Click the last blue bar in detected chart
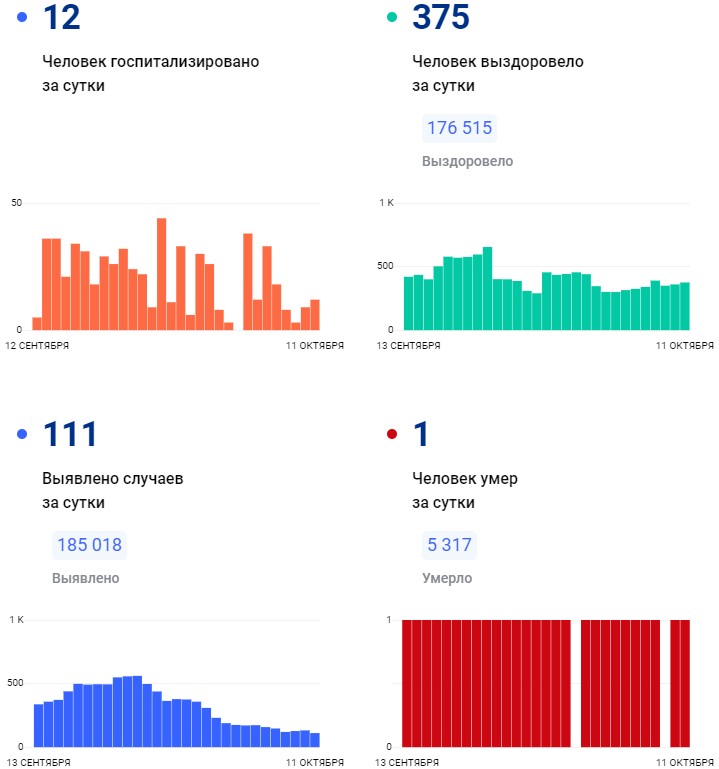 [x=315, y=740]
